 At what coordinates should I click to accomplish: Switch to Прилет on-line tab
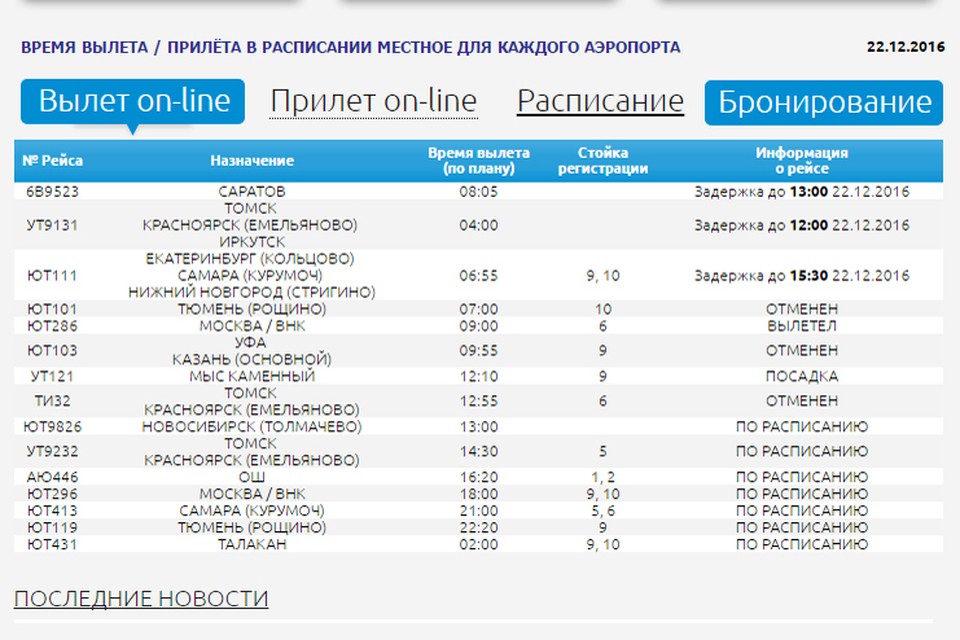click(x=373, y=102)
